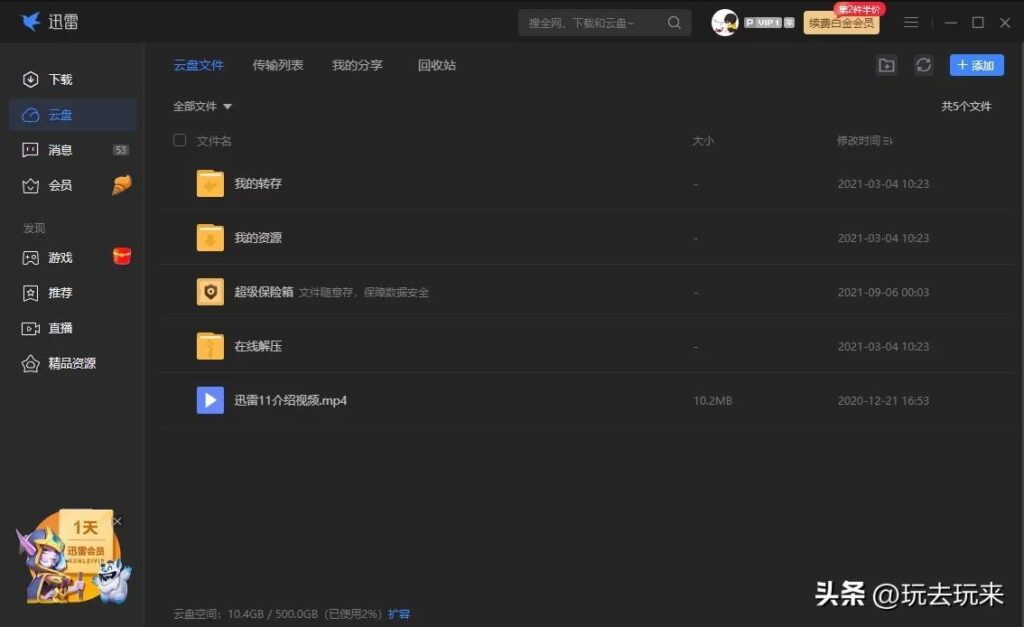Open the 消息 messages panel with badge

[57, 149]
